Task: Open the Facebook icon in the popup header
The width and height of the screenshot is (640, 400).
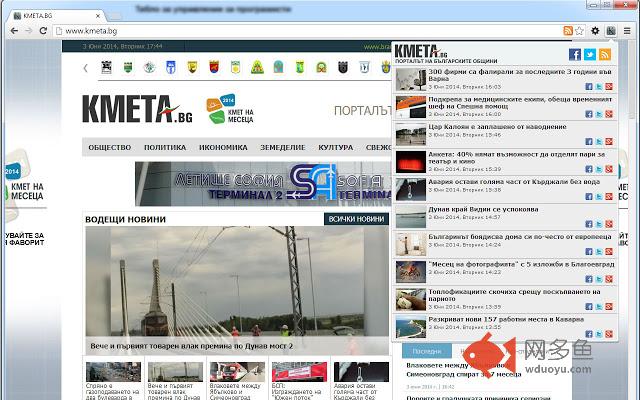Action: coord(575,54)
